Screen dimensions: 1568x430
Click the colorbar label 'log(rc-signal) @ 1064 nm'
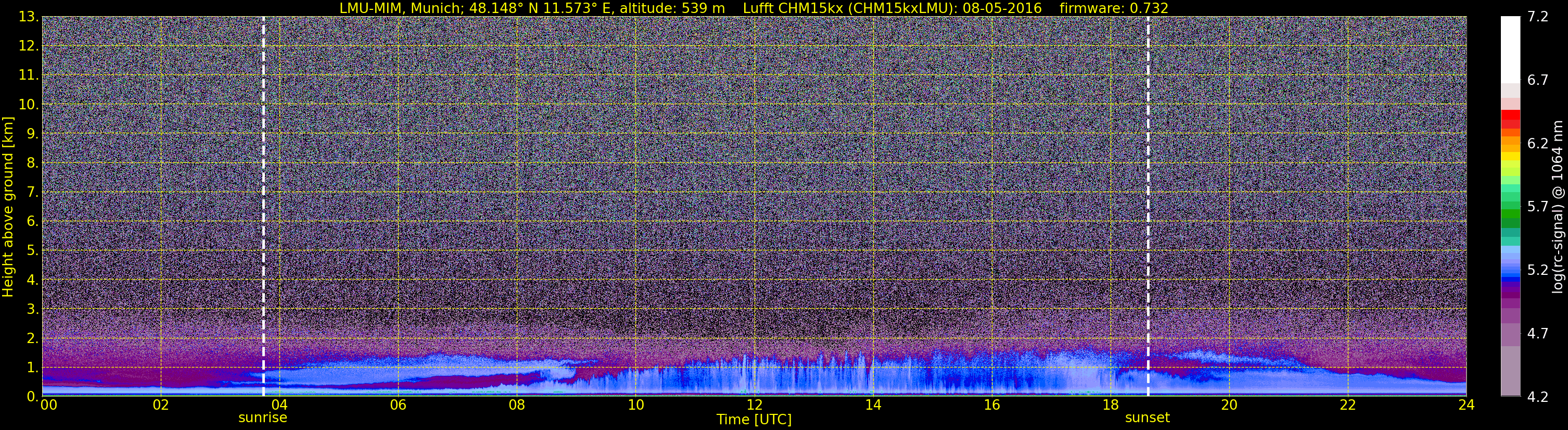pos(1557,207)
